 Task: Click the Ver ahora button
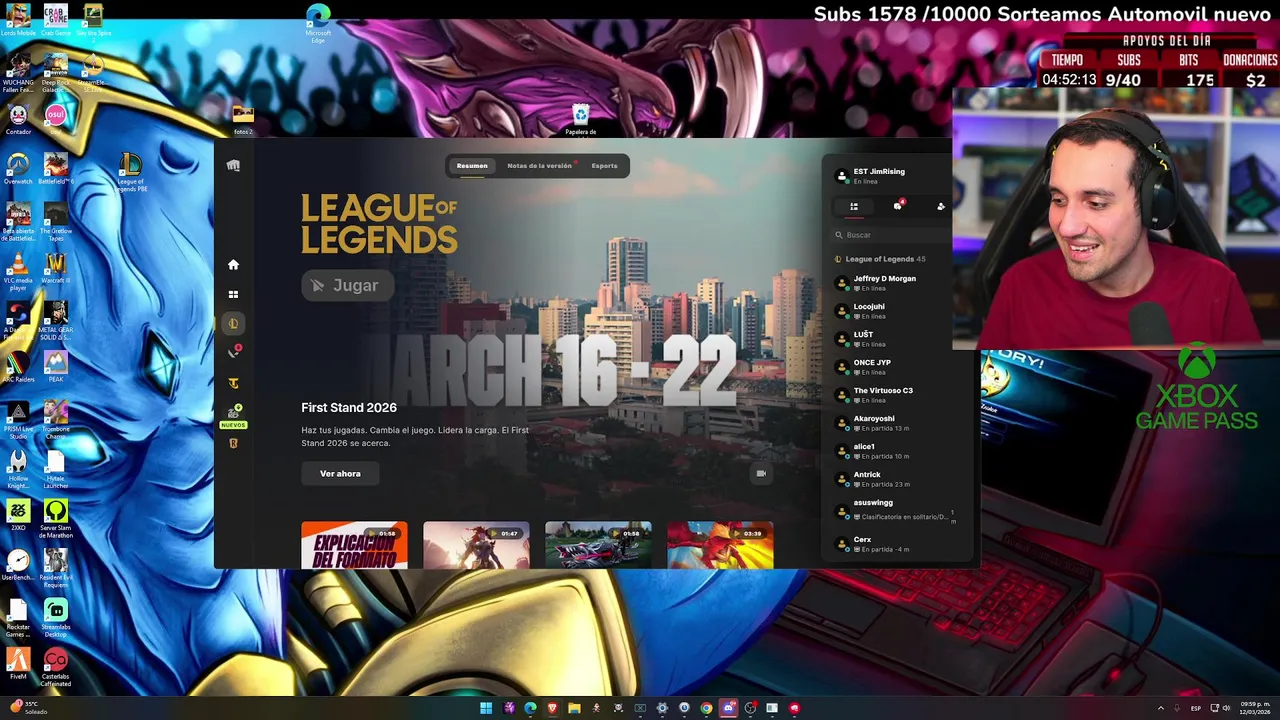point(340,474)
